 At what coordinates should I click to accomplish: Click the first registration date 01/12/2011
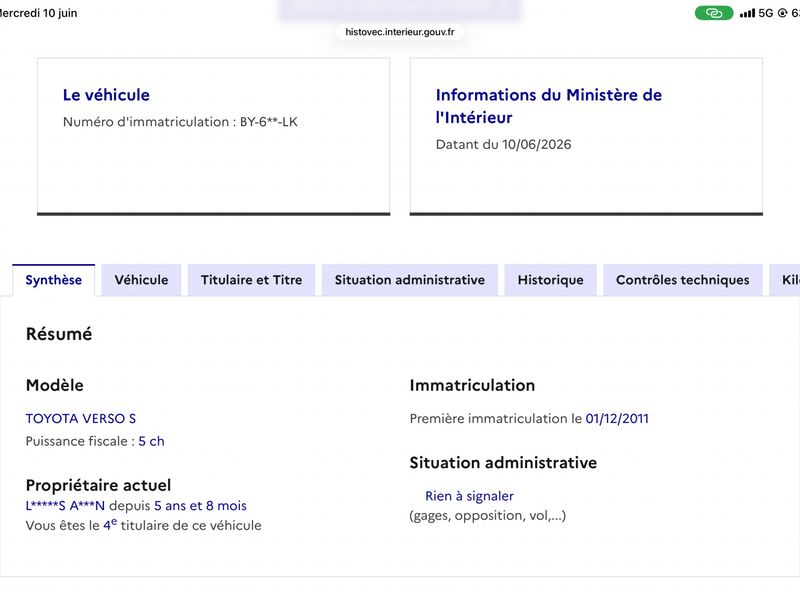coord(617,419)
